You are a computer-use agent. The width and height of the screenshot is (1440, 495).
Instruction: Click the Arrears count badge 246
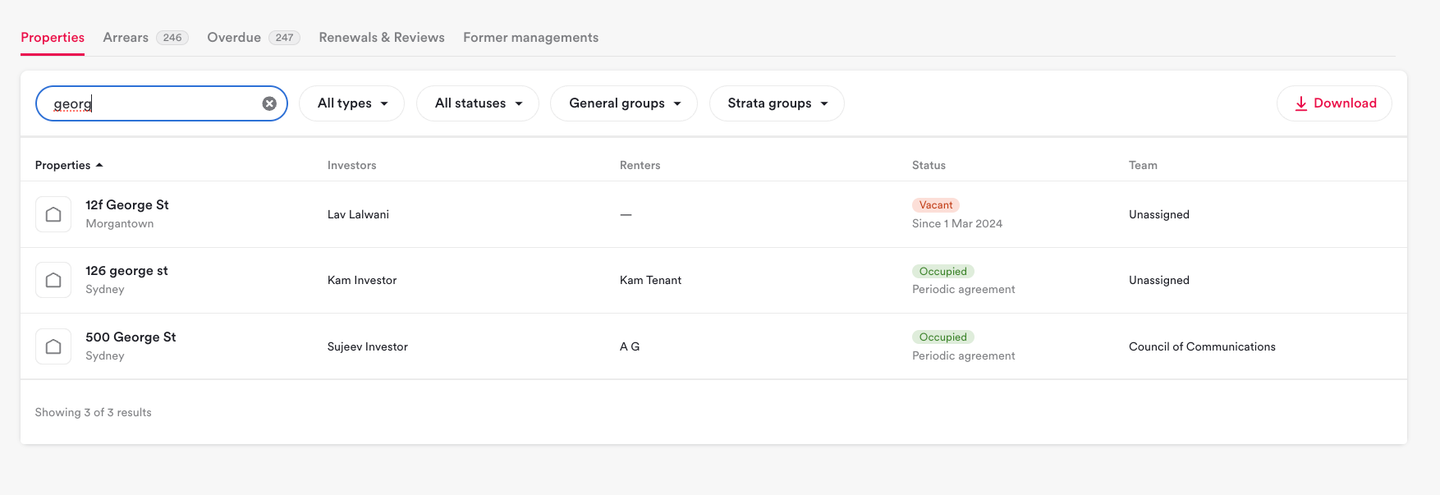(x=172, y=38)
